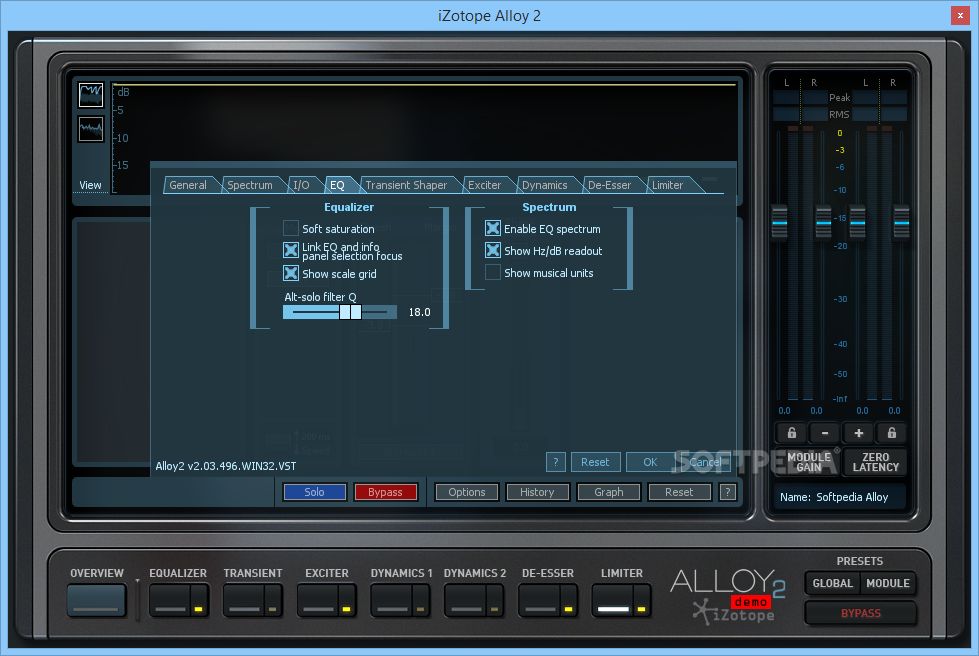
Task: Toggle the Equalizer module power light
Action: click(x=199, y=609)
